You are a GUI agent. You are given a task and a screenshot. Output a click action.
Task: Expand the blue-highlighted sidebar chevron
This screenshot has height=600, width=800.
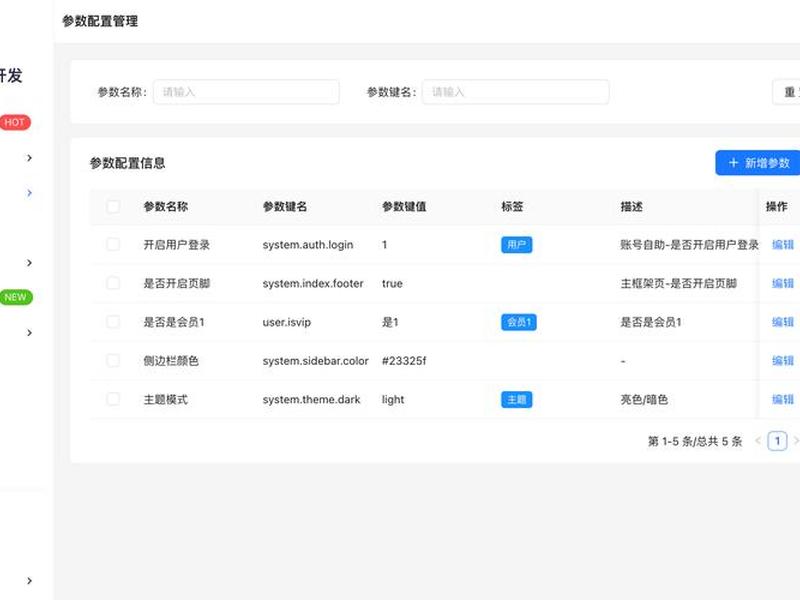point(29,193)
